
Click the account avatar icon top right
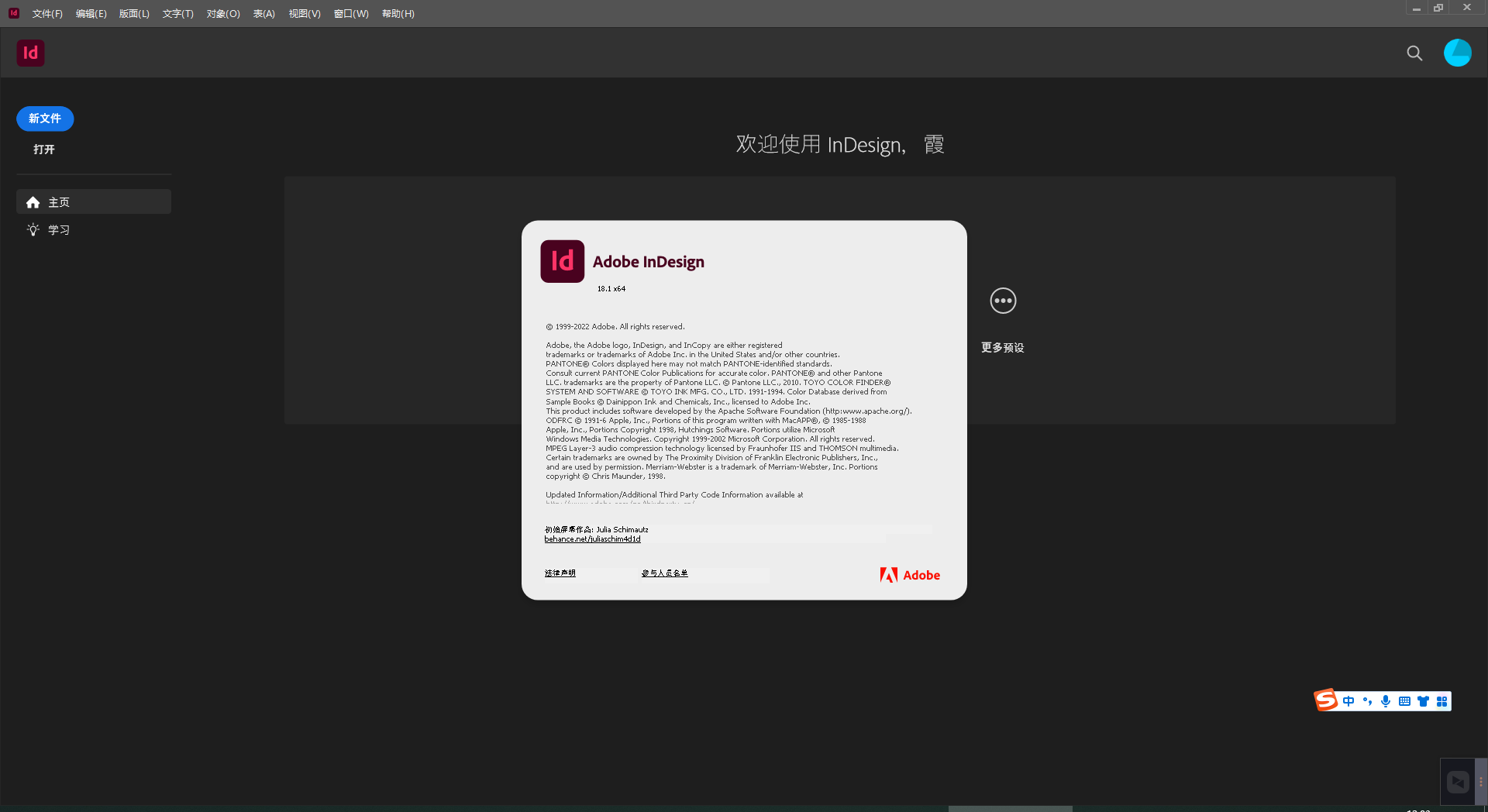pyautogui.click(x=1459, y=53)
